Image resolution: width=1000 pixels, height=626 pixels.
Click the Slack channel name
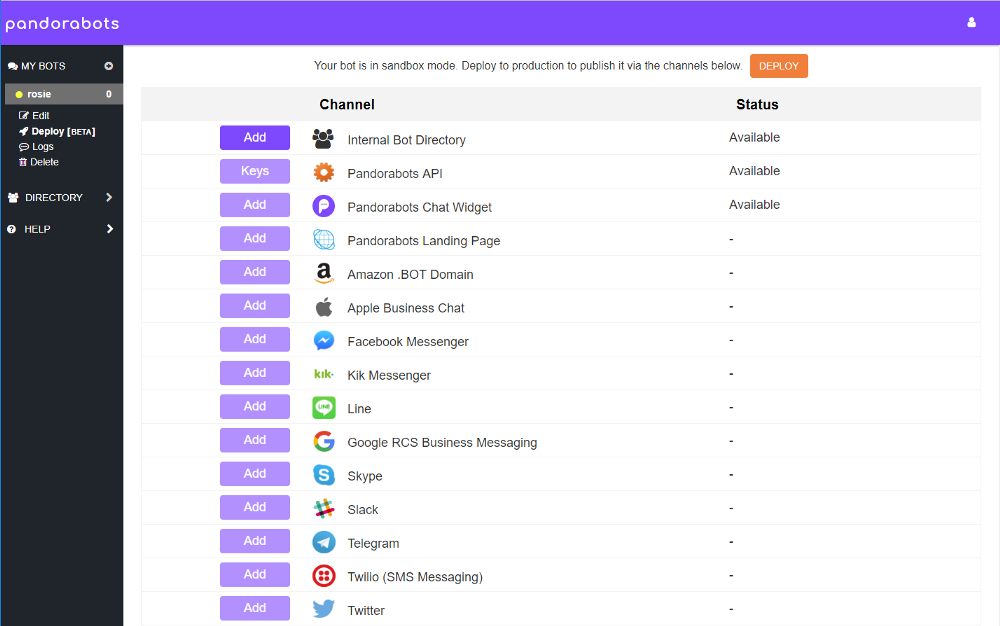point(363,510)
